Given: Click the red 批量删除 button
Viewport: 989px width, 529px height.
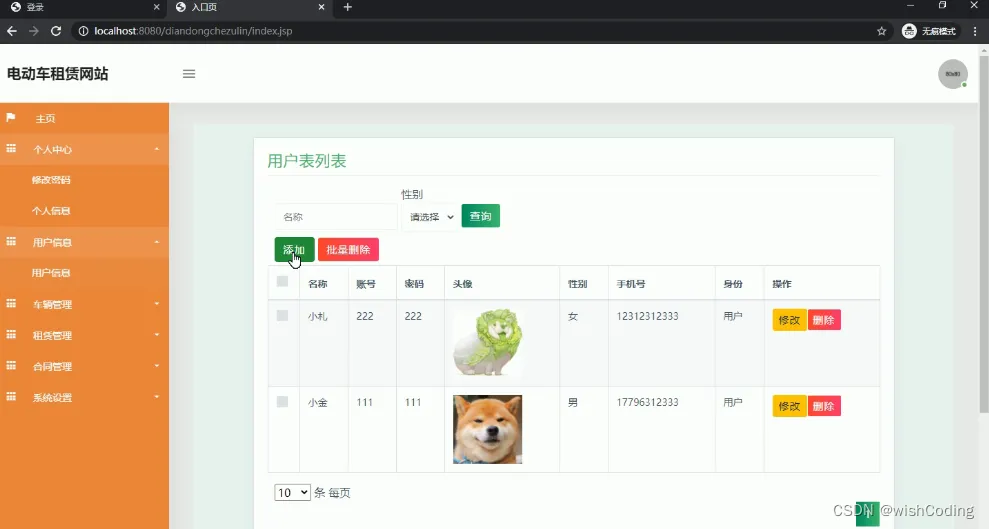Looking at the screenshot, I should (348, 250).
